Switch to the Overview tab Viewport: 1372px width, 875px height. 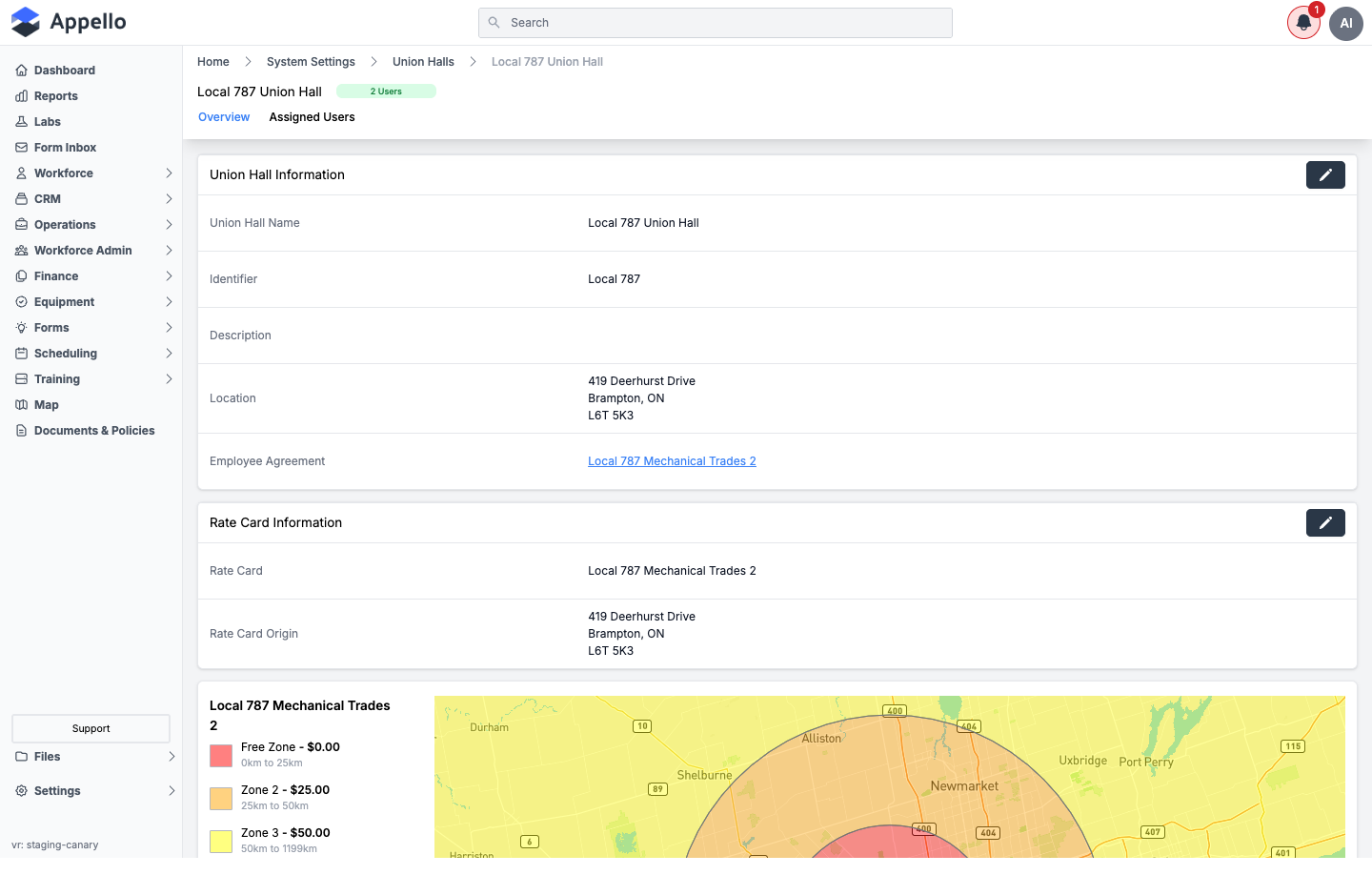pos(224,117)
